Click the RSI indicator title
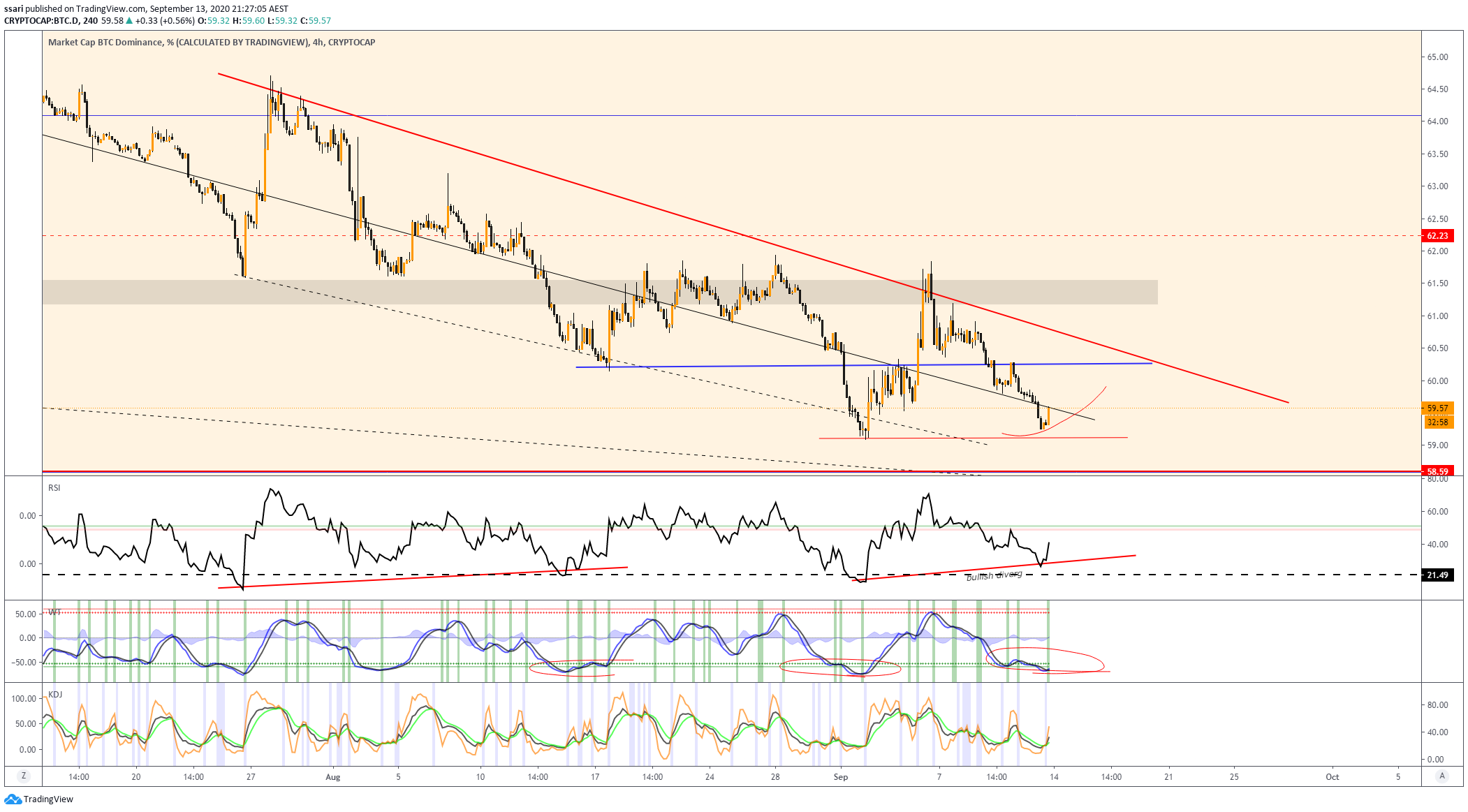The width and height of the screenshot is (1468, 812). click(54, 487)
